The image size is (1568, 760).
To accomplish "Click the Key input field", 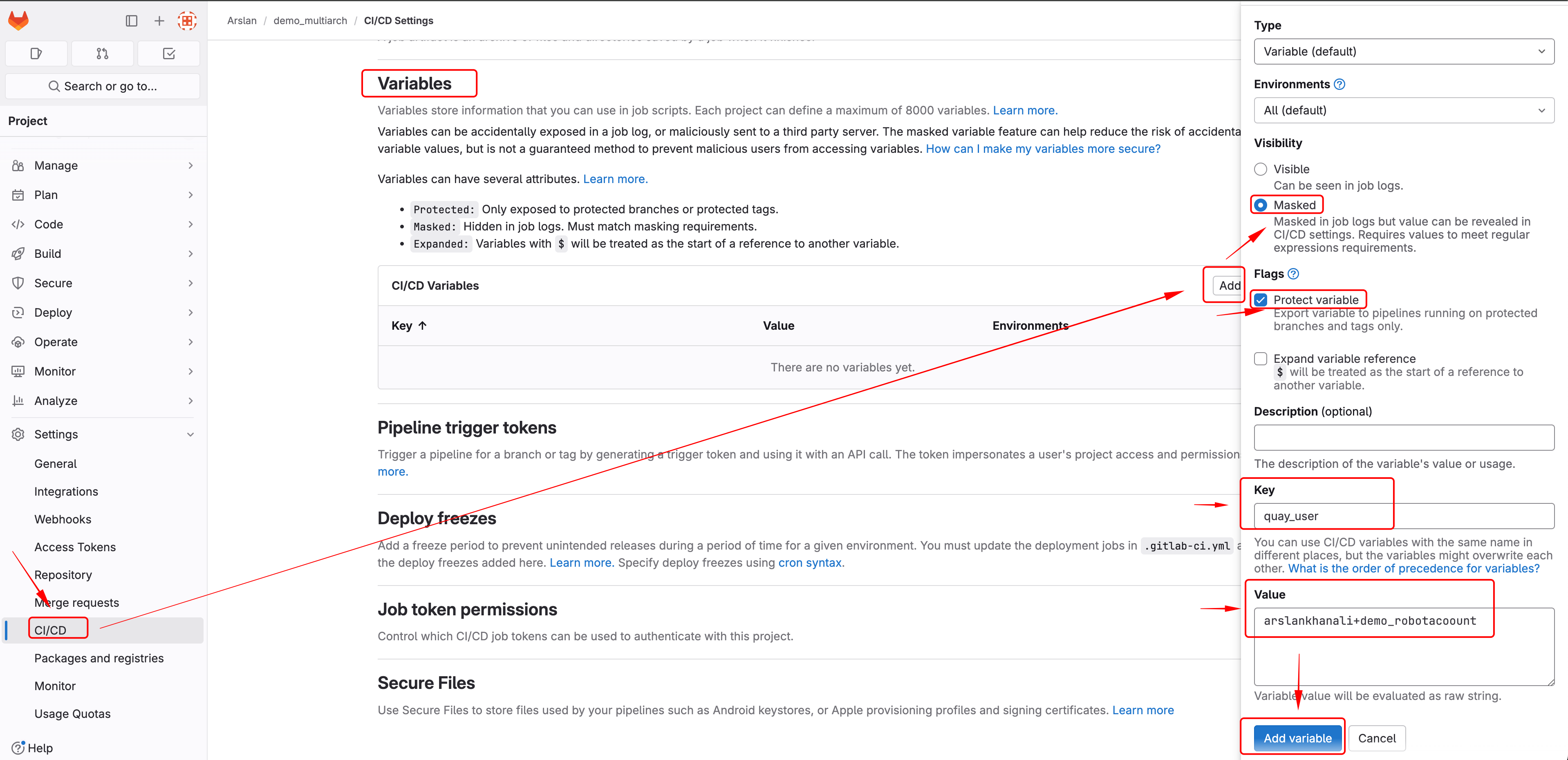I will pyautogui.click(x=1404, y=516).
